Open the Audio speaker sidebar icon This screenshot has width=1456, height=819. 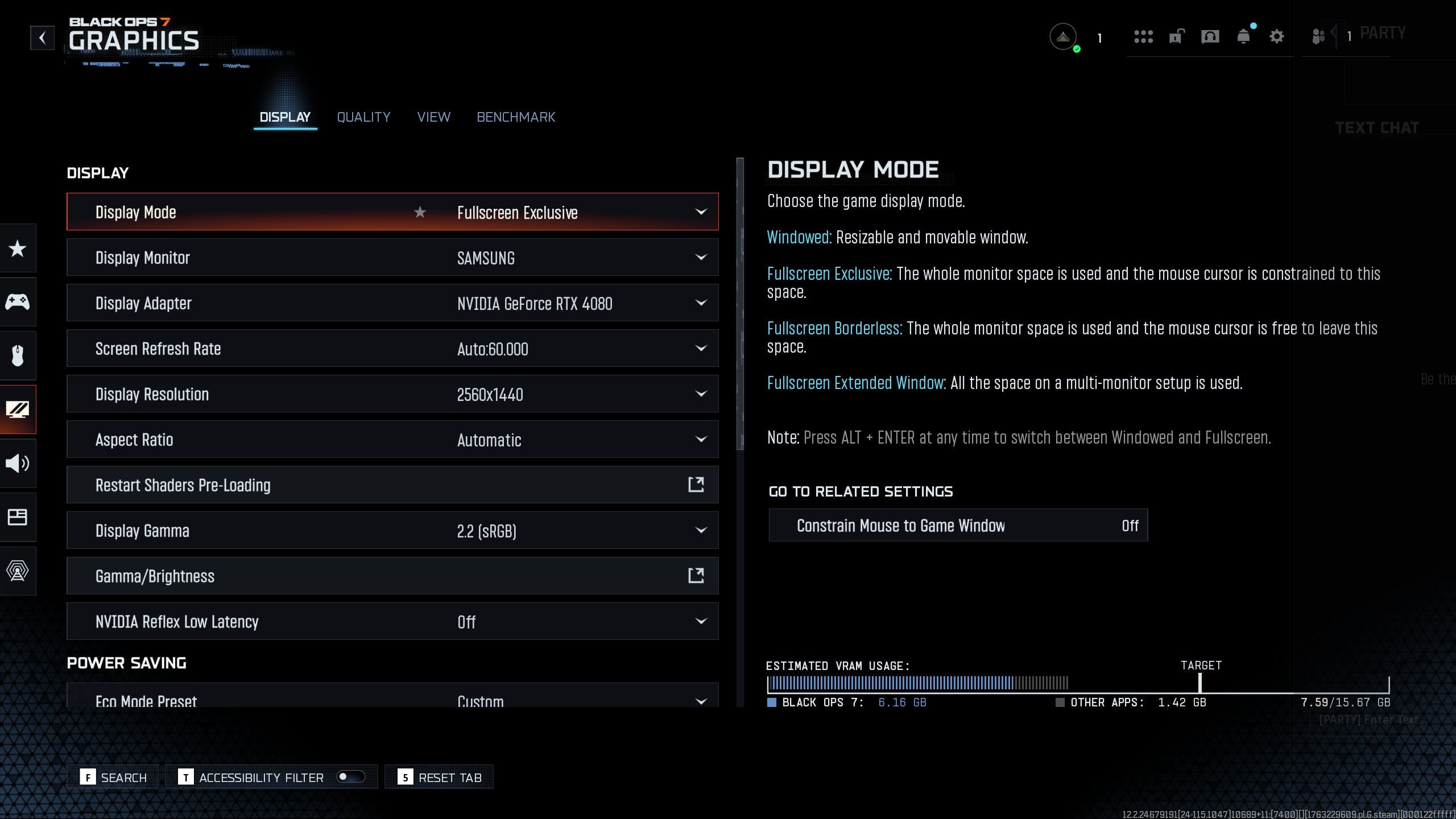[18, 464]
